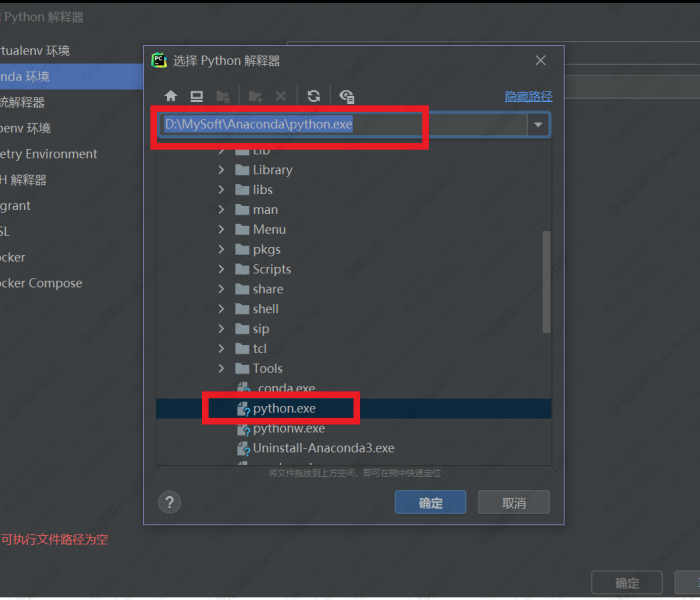The height and width of the screenshot is (600, 700).
Task: Expand the tcl folder
Action: [221, 348]
